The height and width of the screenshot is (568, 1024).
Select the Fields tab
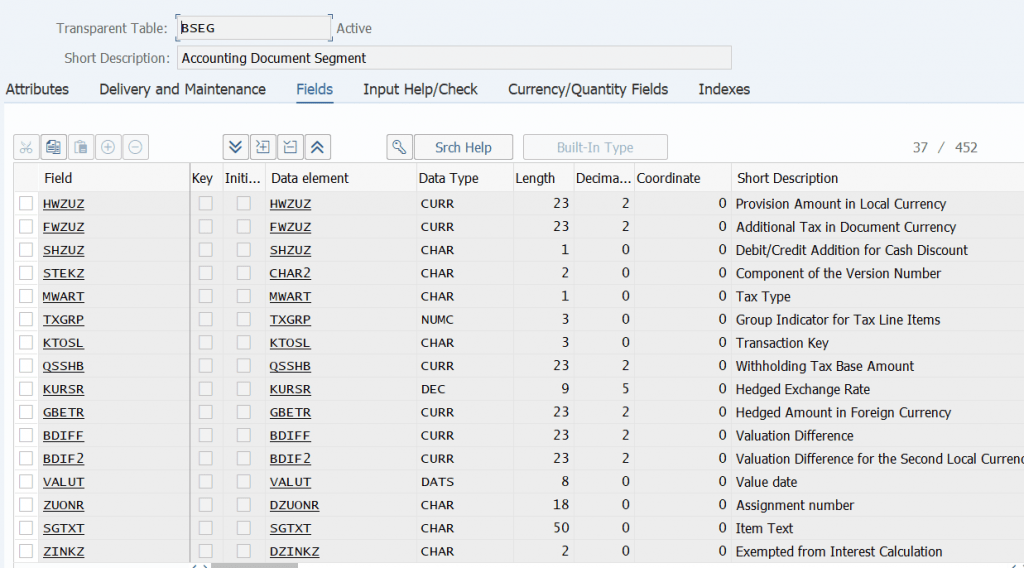pos(315,89)
